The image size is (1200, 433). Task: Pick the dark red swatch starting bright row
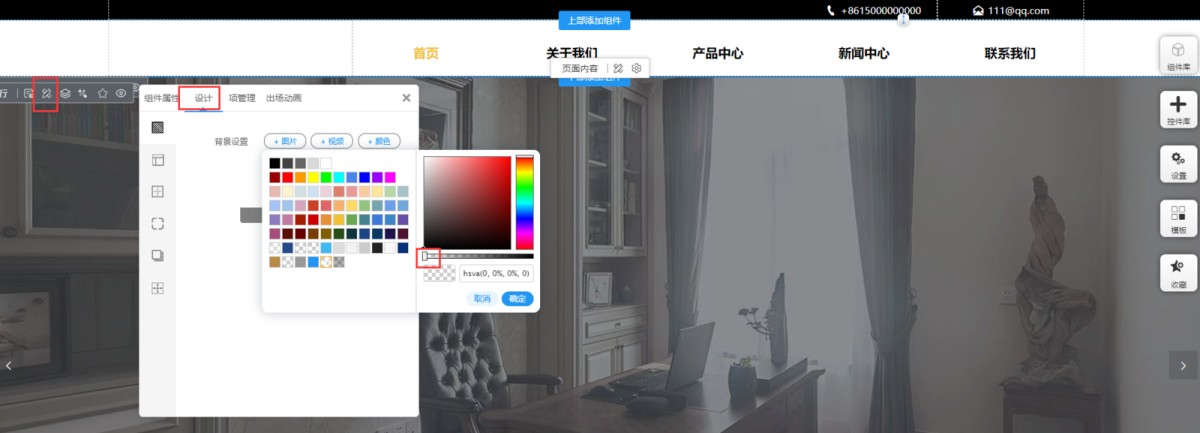274,177
